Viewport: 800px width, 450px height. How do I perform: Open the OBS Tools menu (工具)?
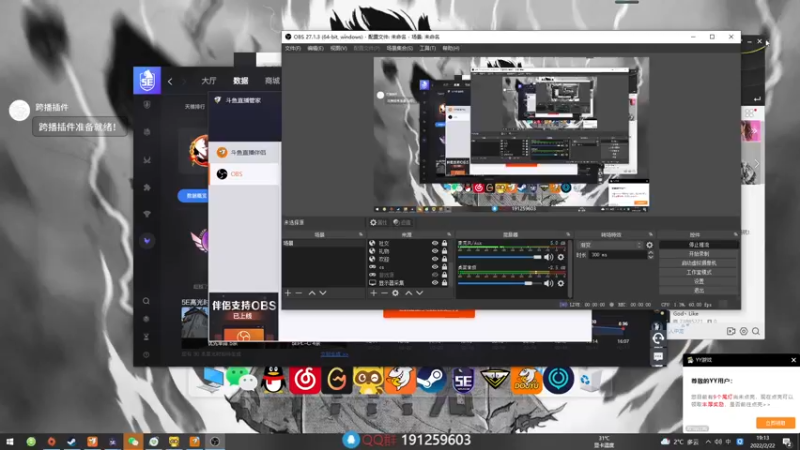[x=428, y=48]
